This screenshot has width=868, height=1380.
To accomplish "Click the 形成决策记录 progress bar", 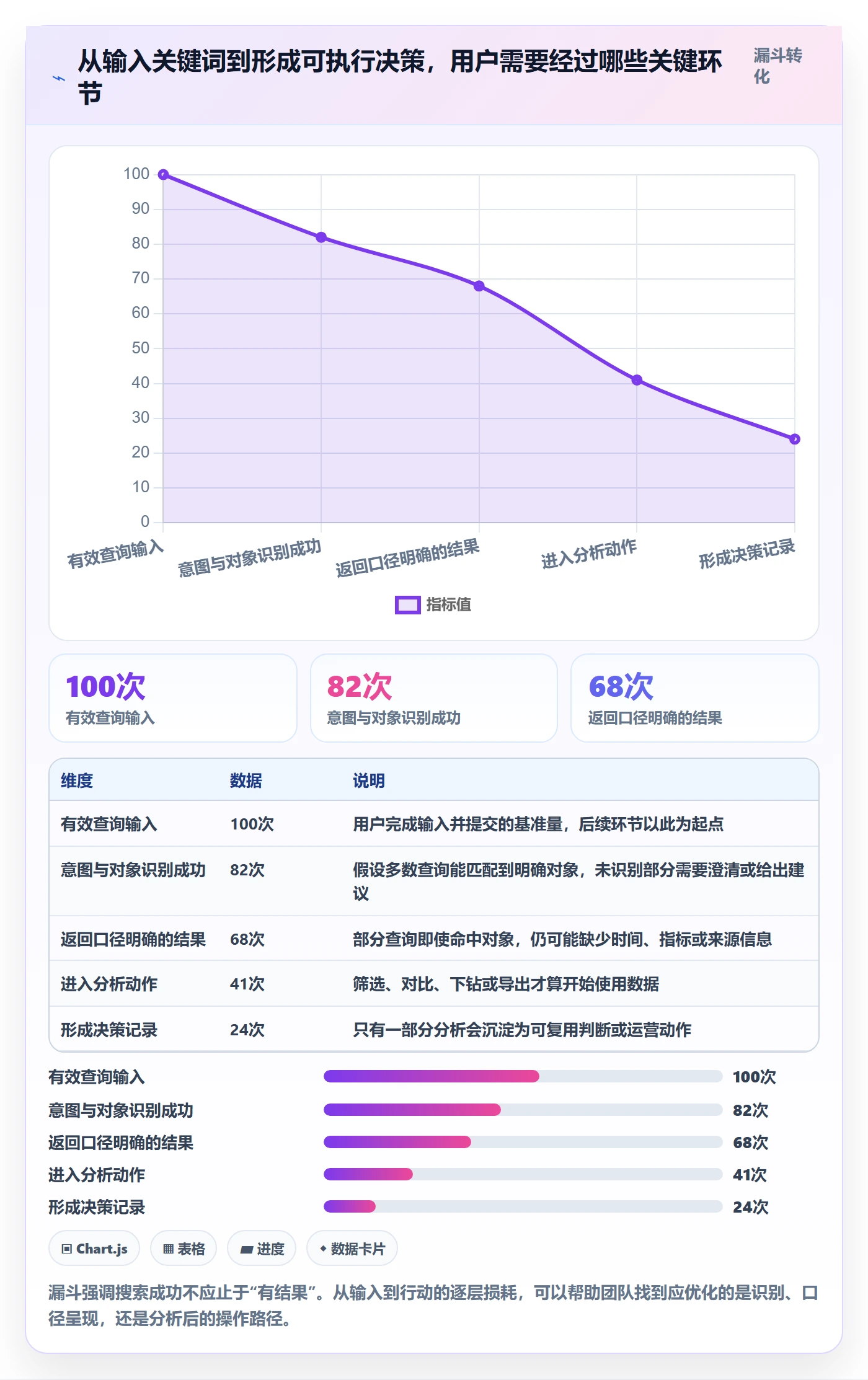I will (x=523, y=1206).
